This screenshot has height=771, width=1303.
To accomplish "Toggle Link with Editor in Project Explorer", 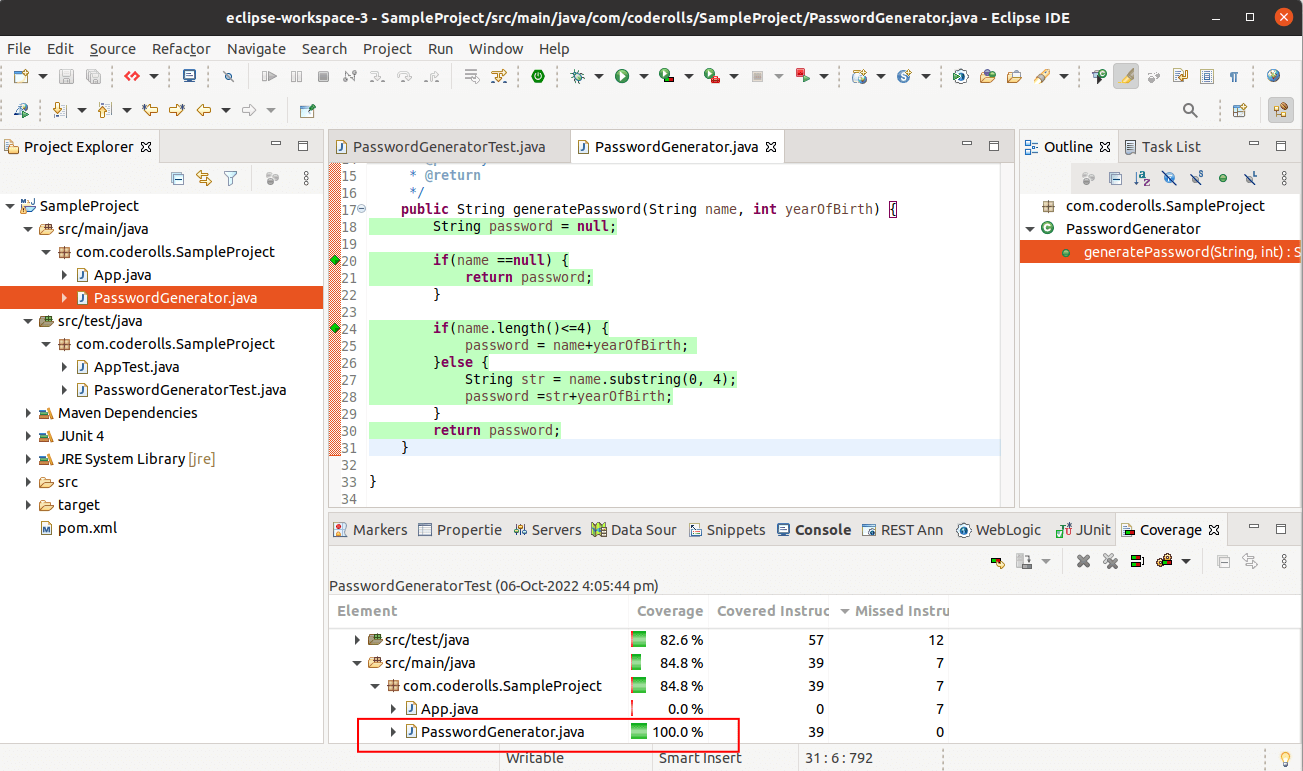I will (x=205, y=178).
